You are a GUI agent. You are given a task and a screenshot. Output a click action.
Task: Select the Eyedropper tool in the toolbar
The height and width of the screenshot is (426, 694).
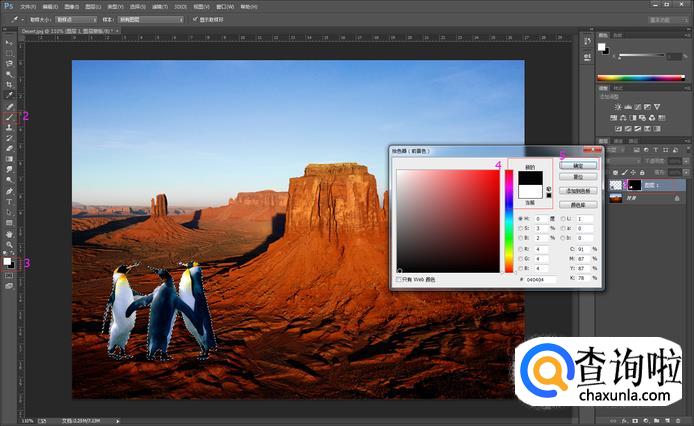coord(10,96)
